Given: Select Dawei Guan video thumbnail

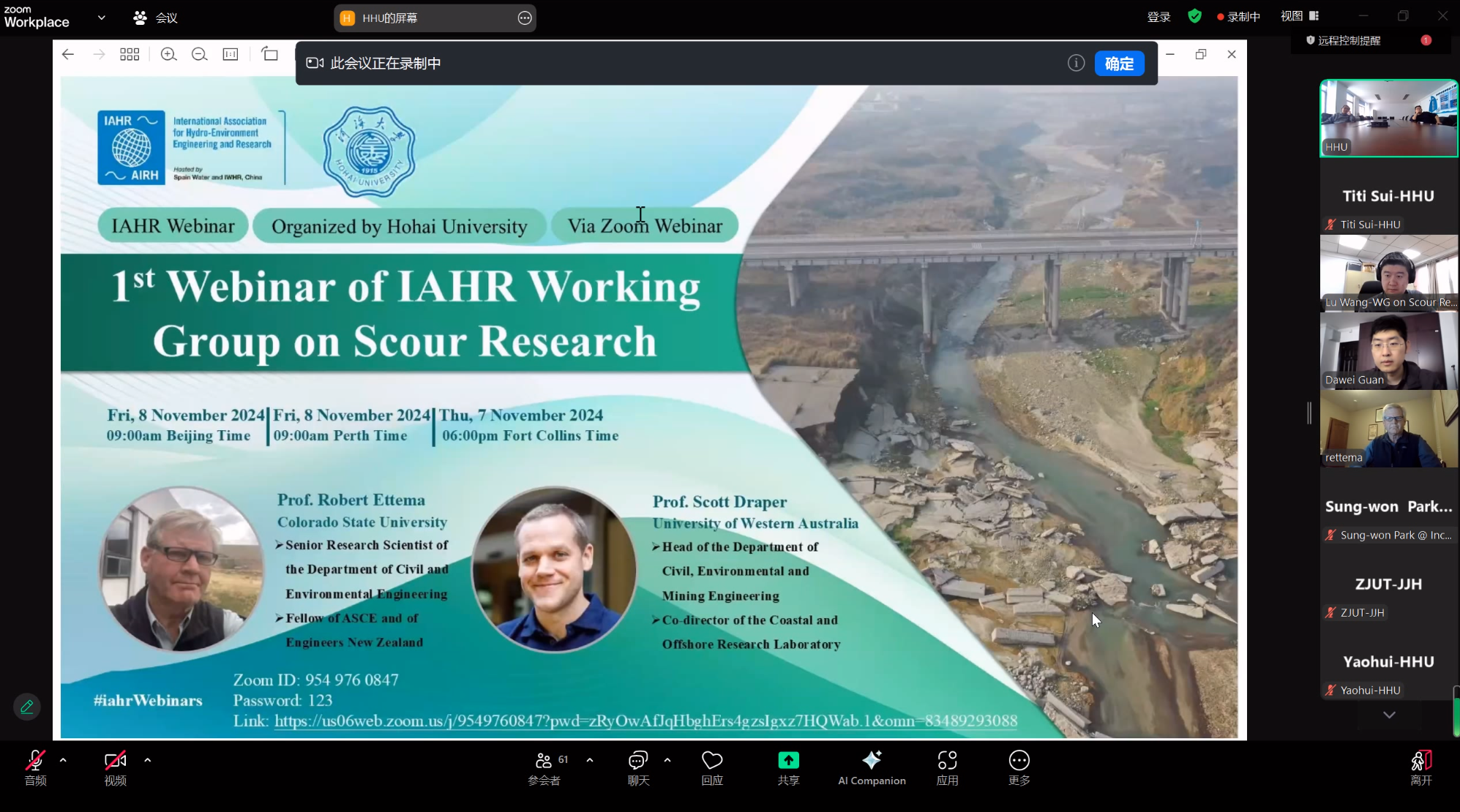Looking at the screenshot, I should pyautogui.click(x=1388, y=351).
